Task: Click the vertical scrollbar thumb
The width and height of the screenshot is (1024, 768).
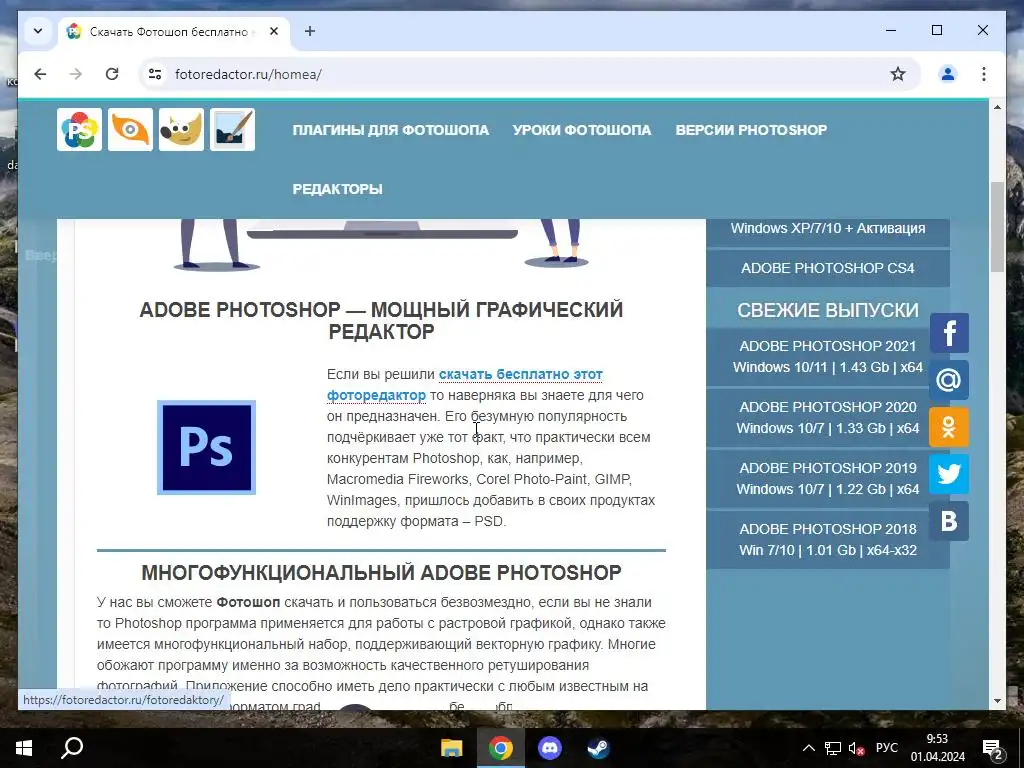Action: (997, 227)
